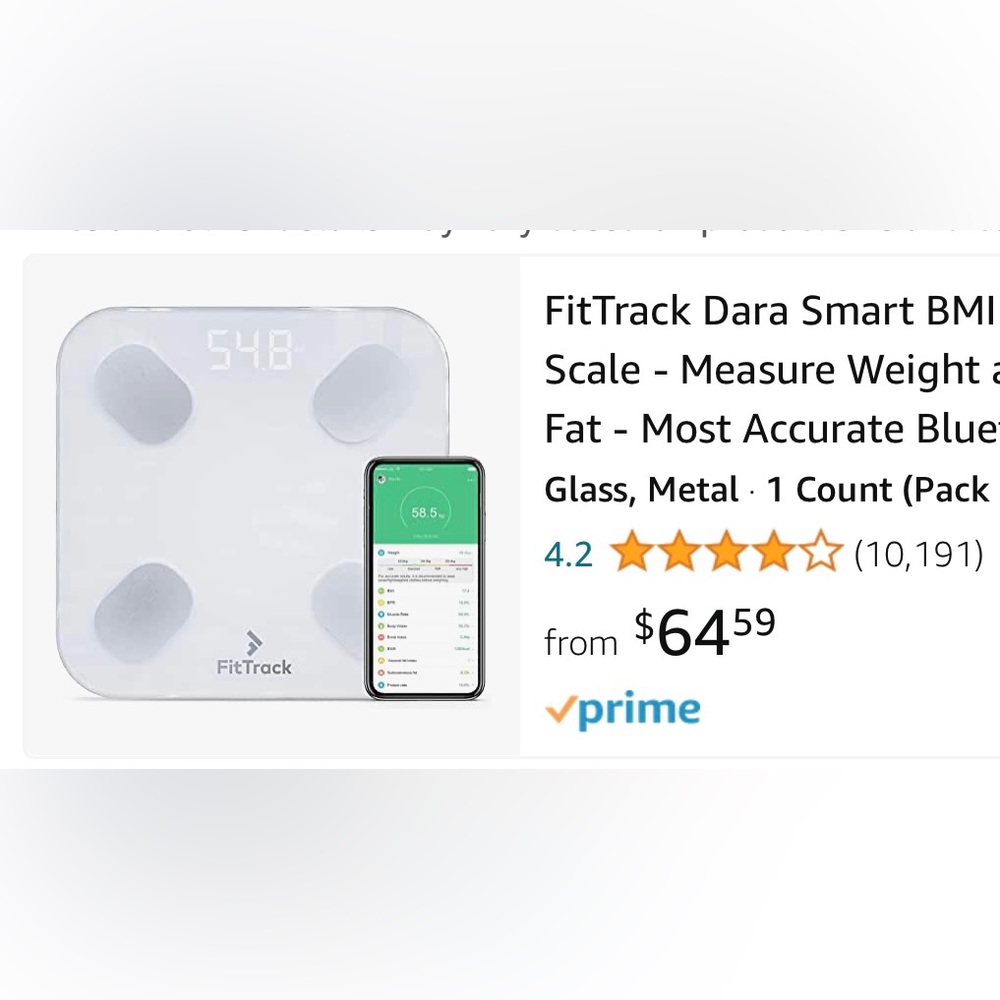Click the Body Water metric icon

(x=381, y=626)
